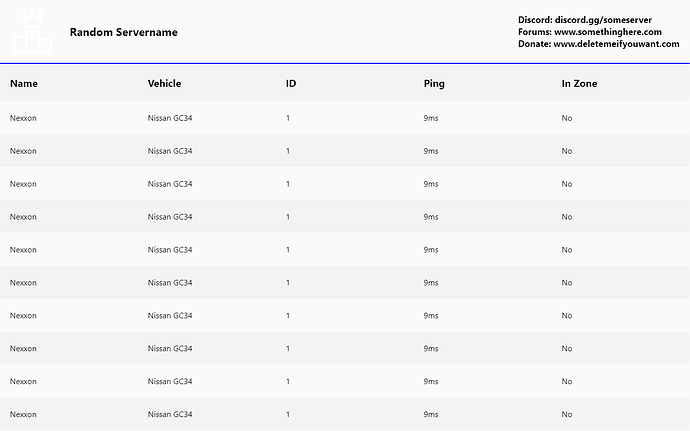Open the Forums link www.somethinghere.com
Screen dimensions: 690x431
[x=608, y=32]
